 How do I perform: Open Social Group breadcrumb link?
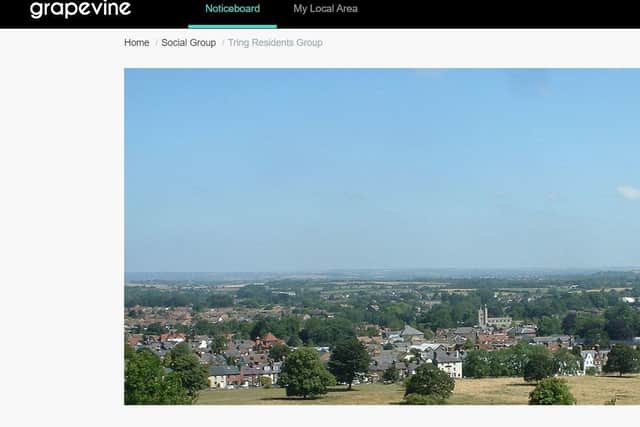(x=189, y=42)
